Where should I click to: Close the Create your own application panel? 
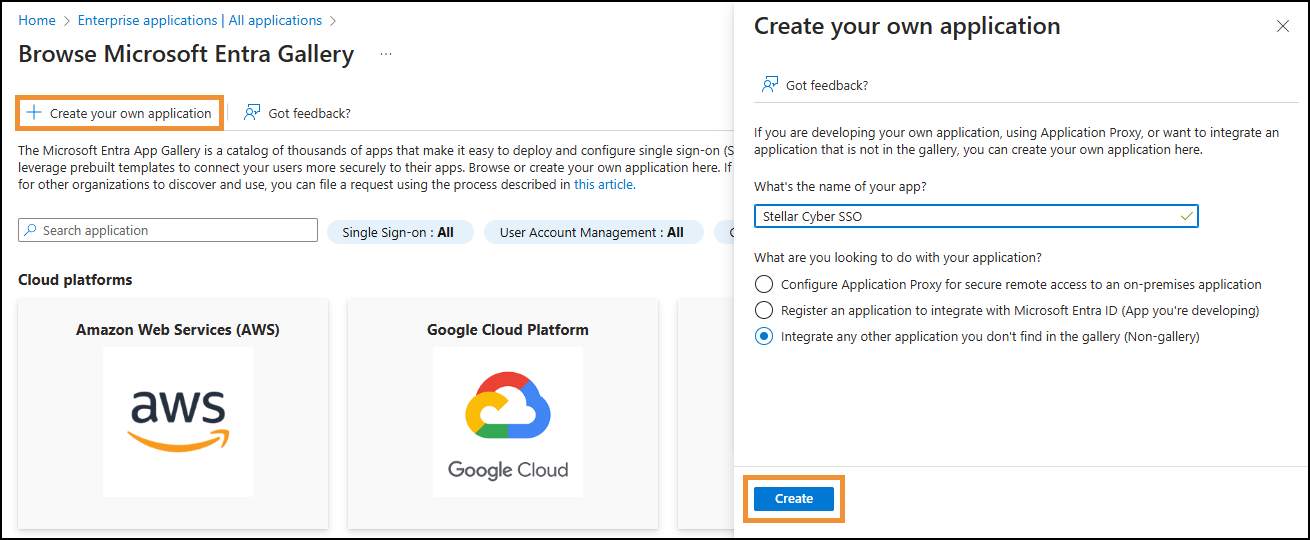pyautogui.click(x=1283, y=27)
